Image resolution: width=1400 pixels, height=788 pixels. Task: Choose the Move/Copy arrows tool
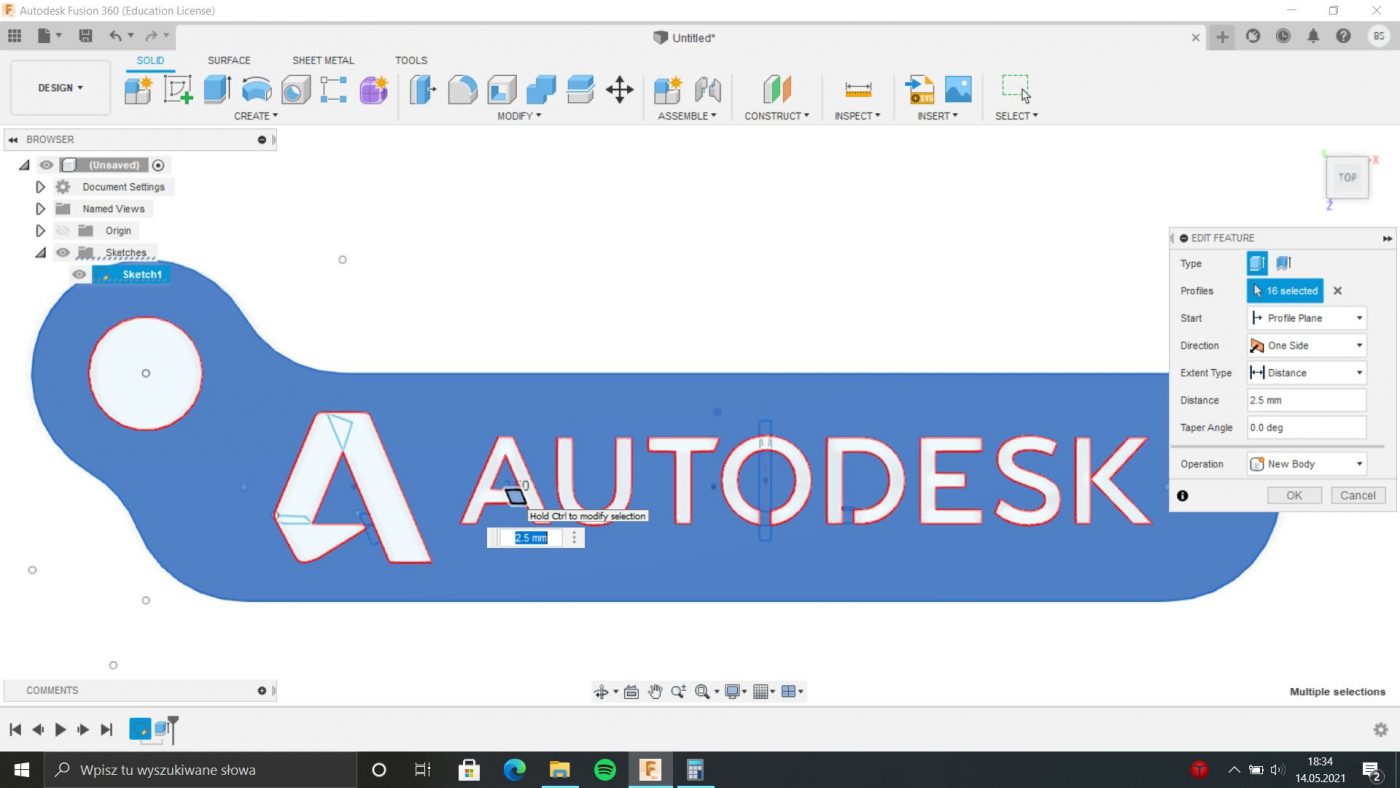pyautogui.click(x=620, y=90)
